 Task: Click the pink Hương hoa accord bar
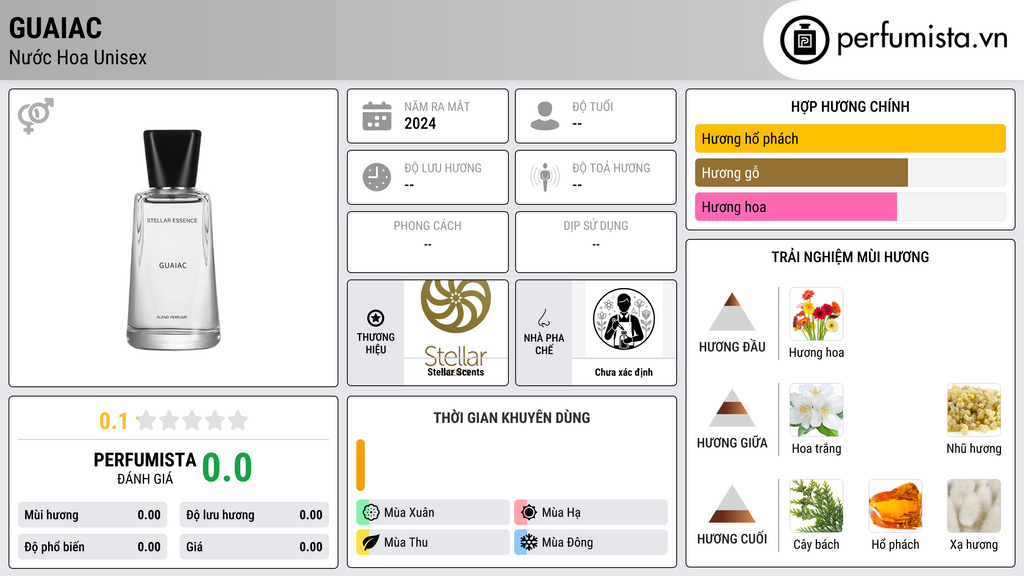point(796,206)
